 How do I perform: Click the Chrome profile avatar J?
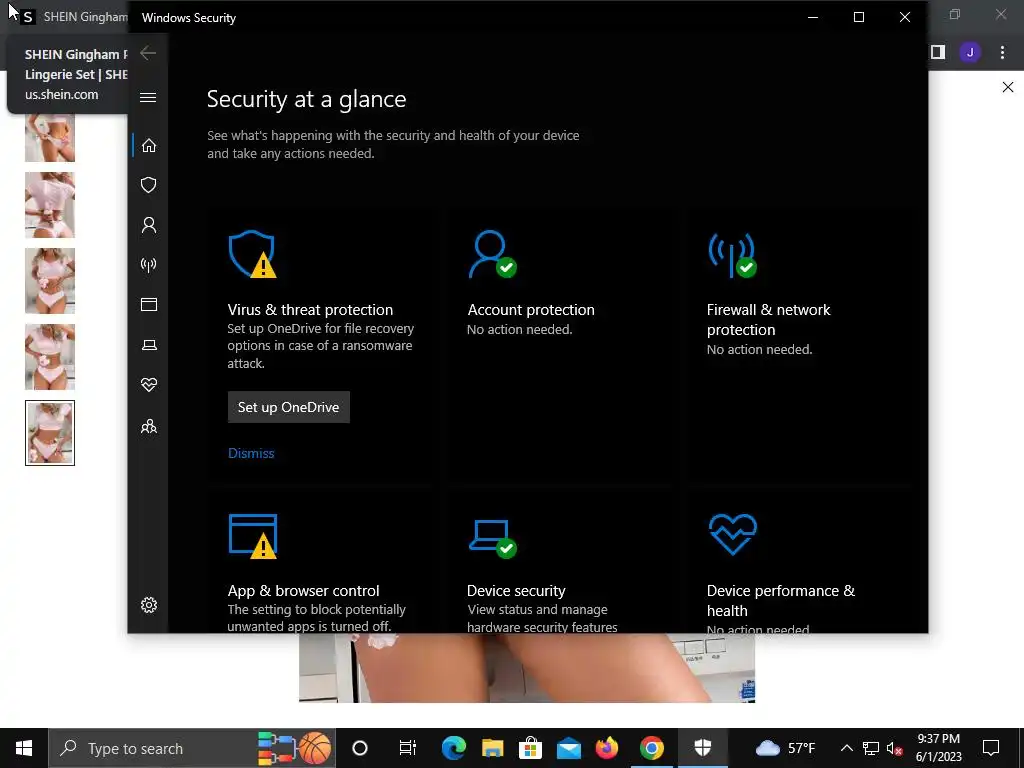970,52
